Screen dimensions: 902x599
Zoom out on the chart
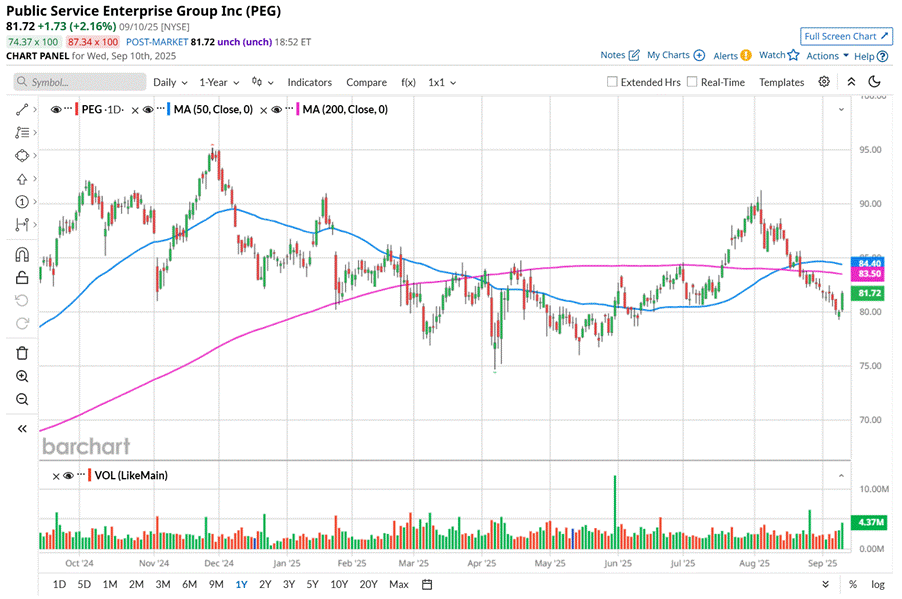click(x=22, y=399)
